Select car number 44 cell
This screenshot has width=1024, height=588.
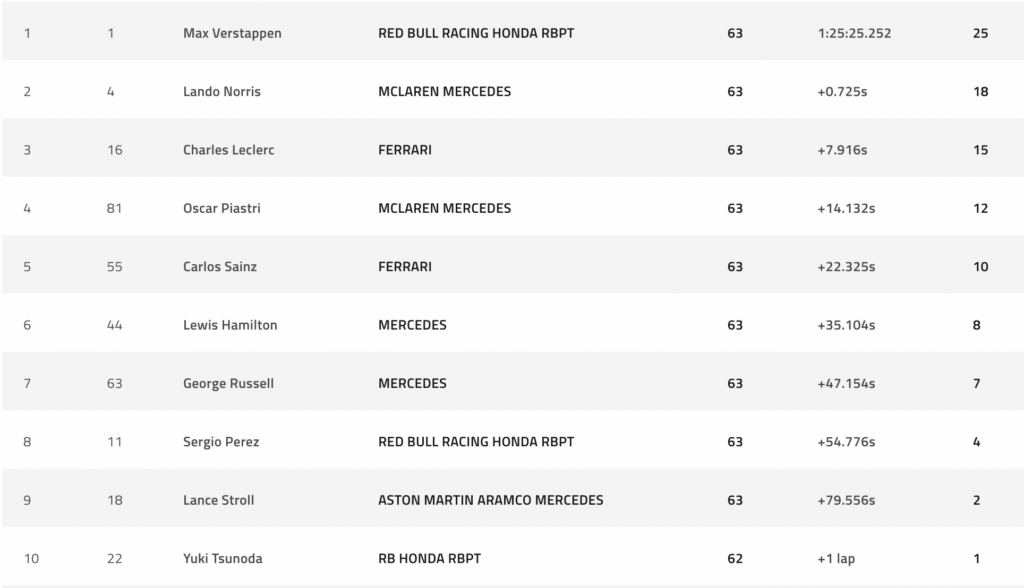coord(114,325)
